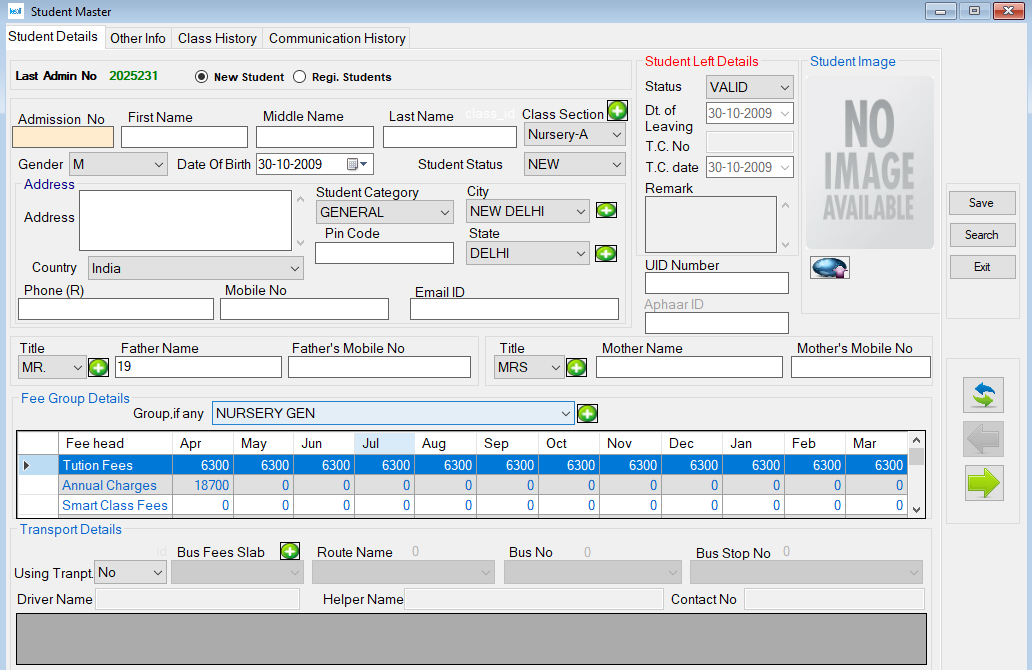The height and width of the screenshot is (671, 1032).
Task: Click the add icon beside mother's title
Action: (x=576, y=368)
